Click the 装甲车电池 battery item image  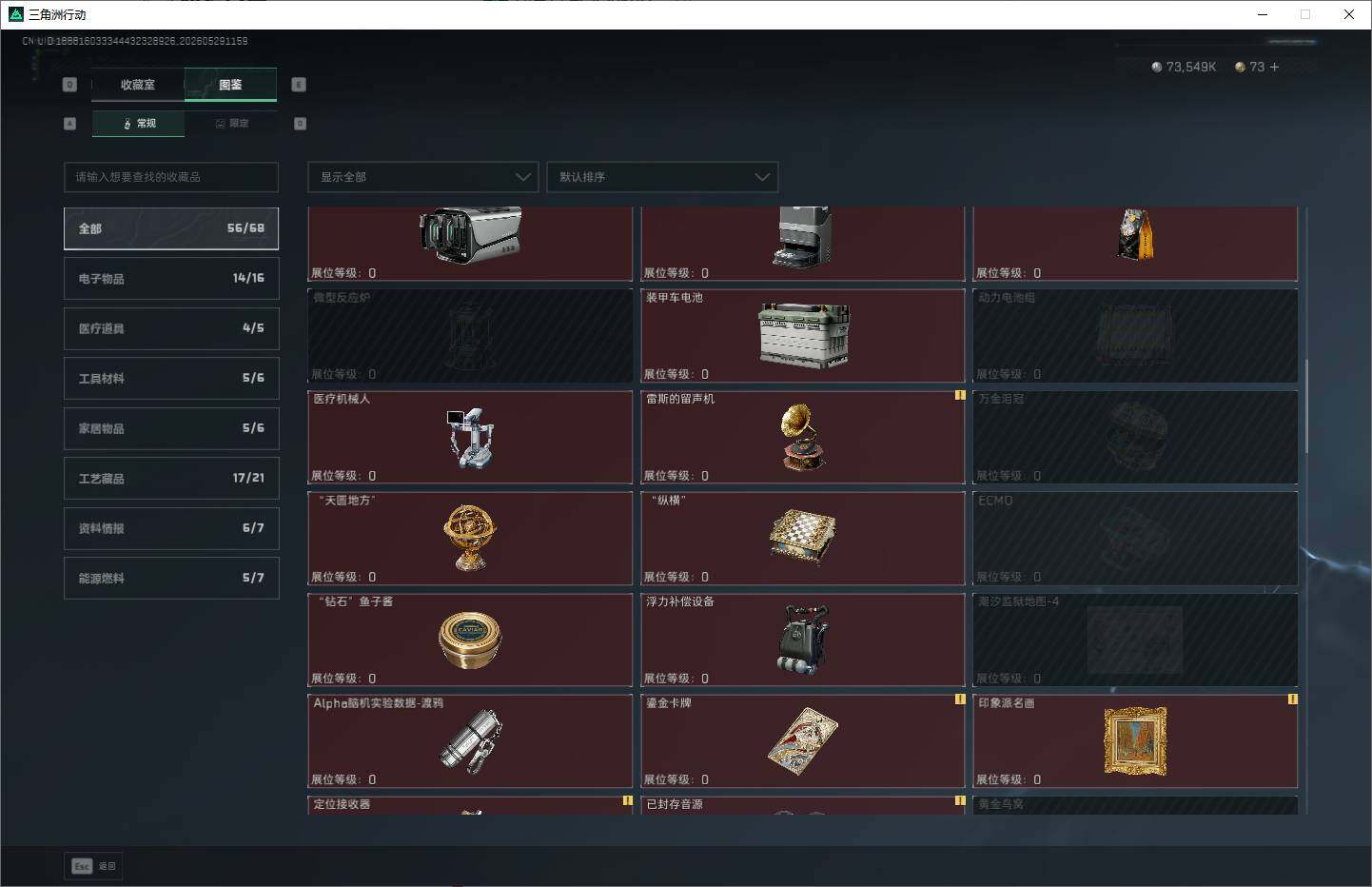(x=804, y=335)
